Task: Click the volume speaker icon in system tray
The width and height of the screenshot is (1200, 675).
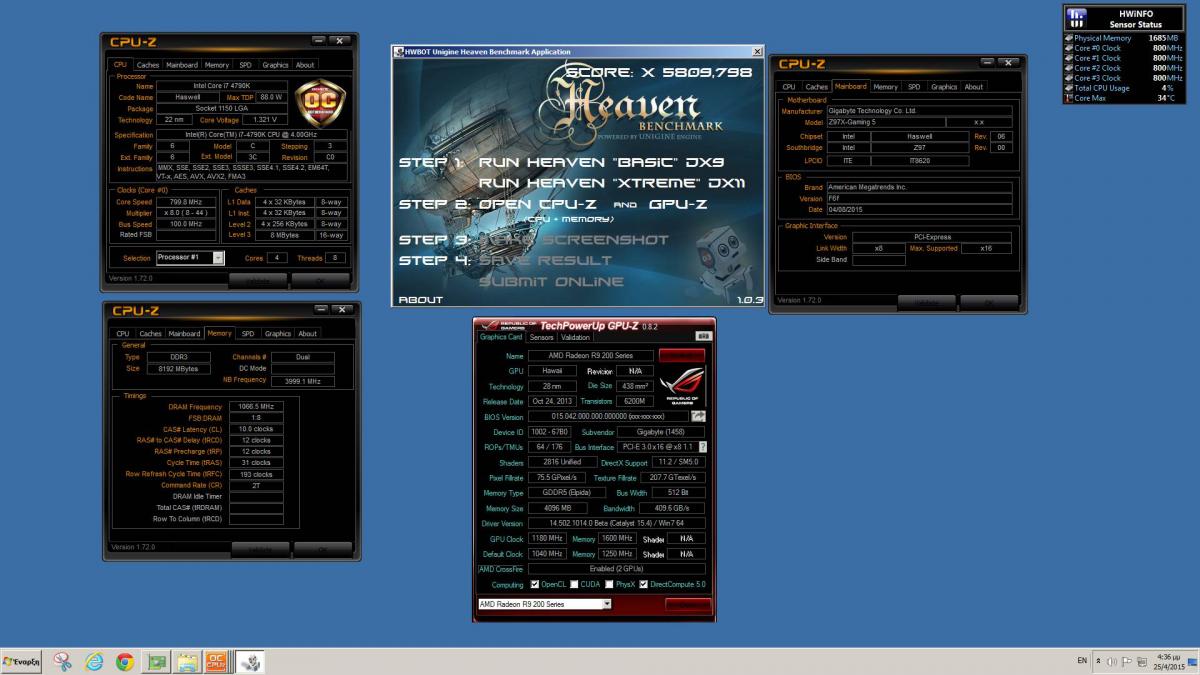Action: [1113, 661]
